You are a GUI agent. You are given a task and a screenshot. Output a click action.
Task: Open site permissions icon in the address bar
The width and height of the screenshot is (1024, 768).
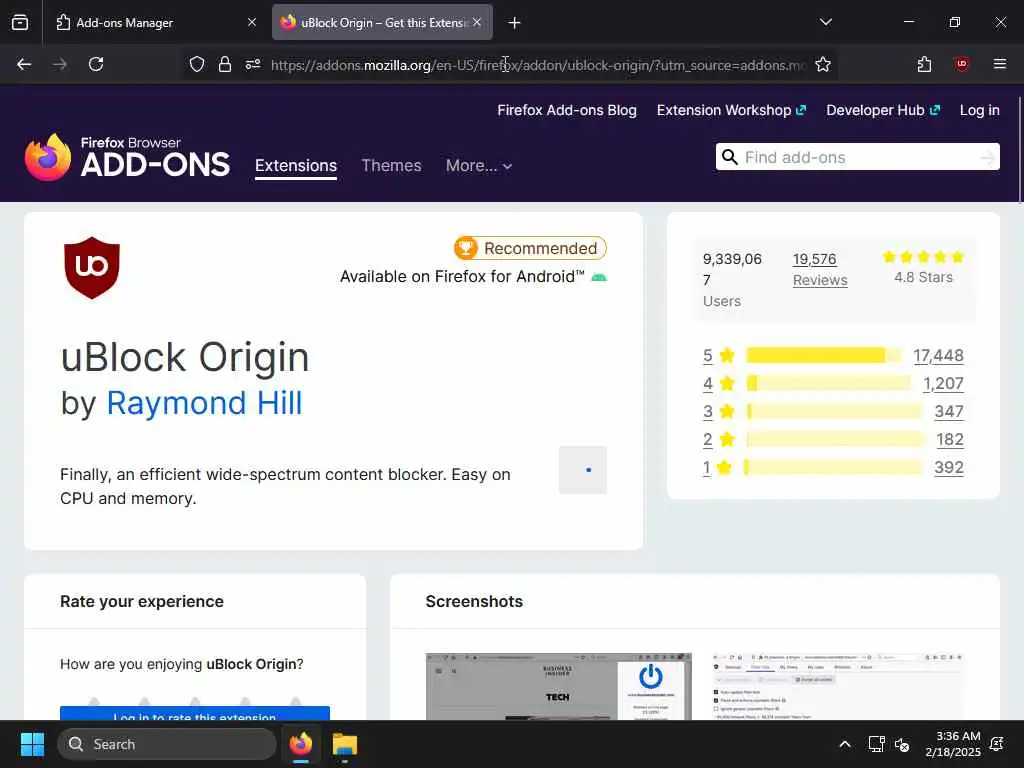pyautogui.click(x=253, y=65)
